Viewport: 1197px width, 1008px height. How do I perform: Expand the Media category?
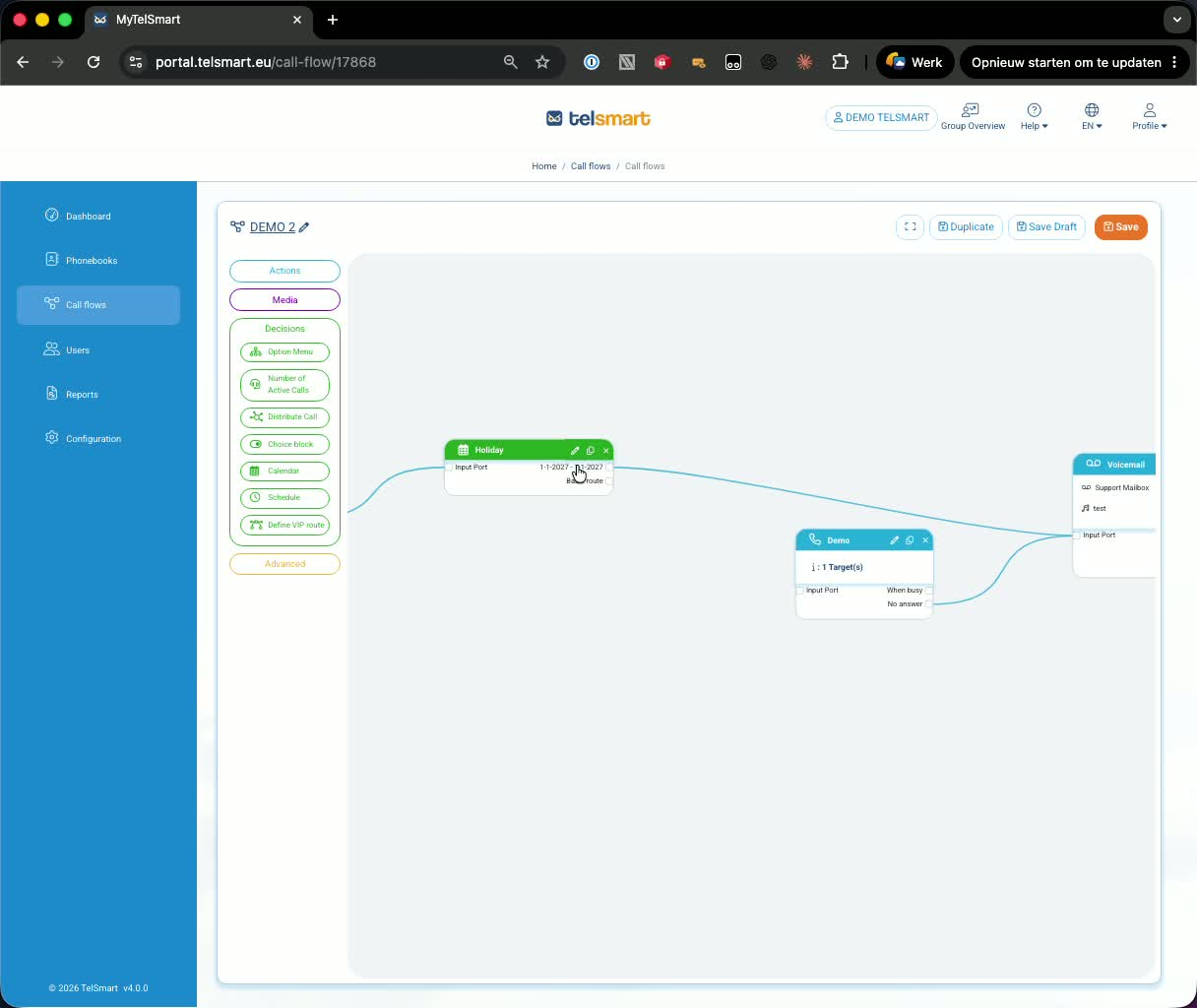(x=284, y=299)
